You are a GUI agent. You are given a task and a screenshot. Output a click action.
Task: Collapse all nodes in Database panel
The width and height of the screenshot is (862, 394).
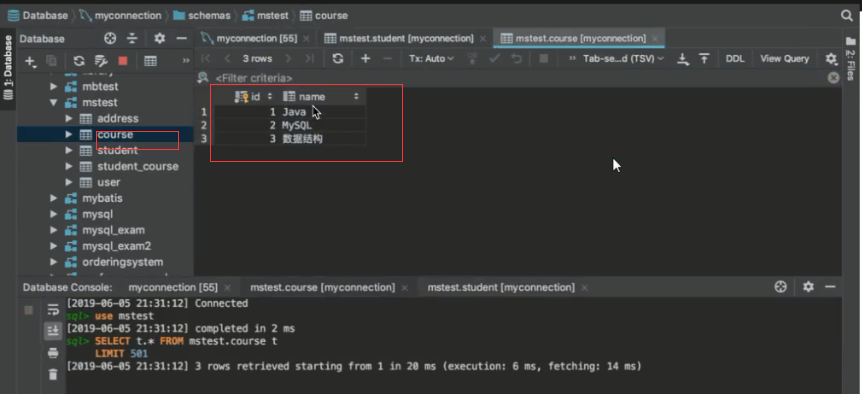132,38
